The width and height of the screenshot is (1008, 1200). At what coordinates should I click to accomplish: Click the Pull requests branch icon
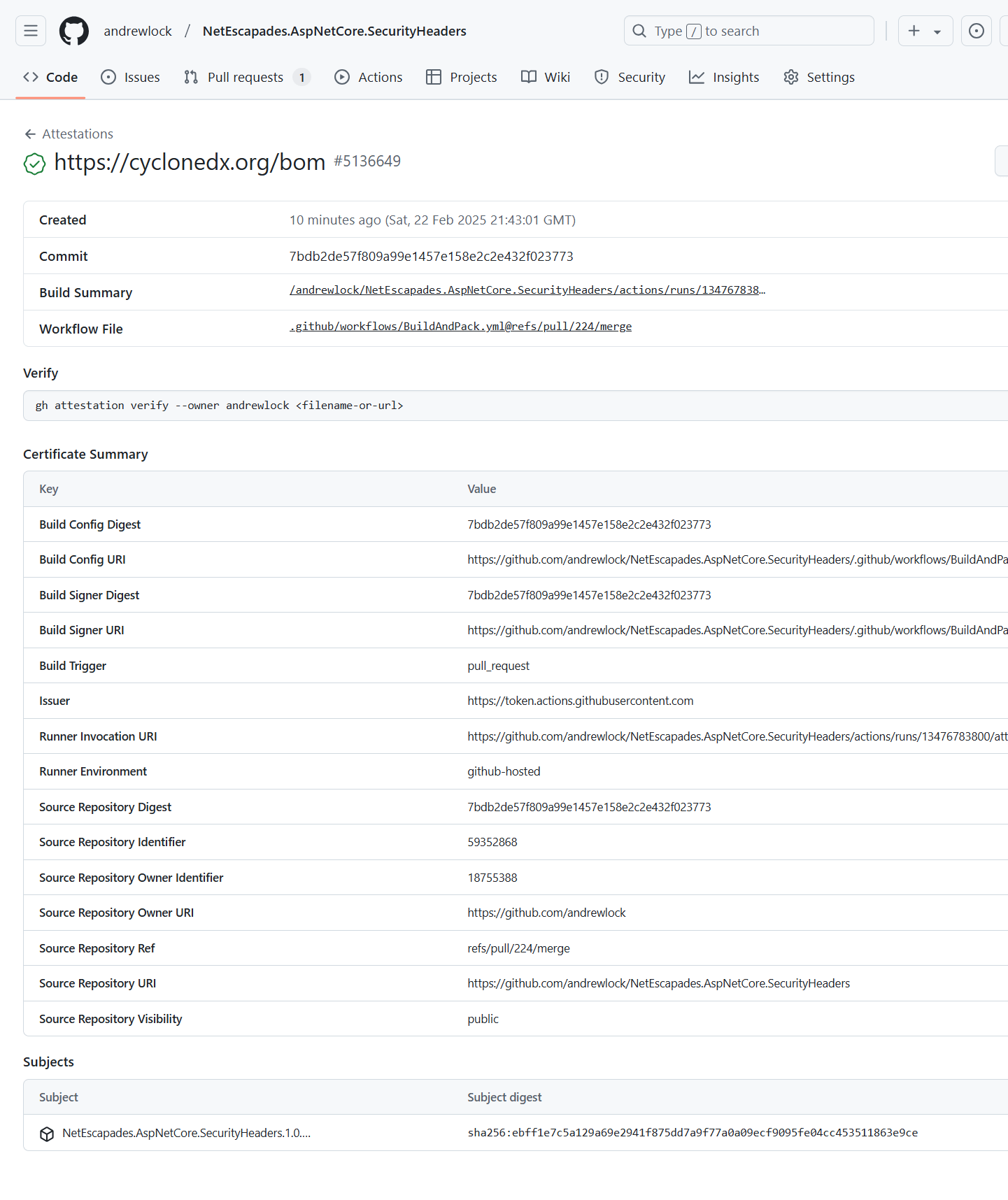[191, 77]
